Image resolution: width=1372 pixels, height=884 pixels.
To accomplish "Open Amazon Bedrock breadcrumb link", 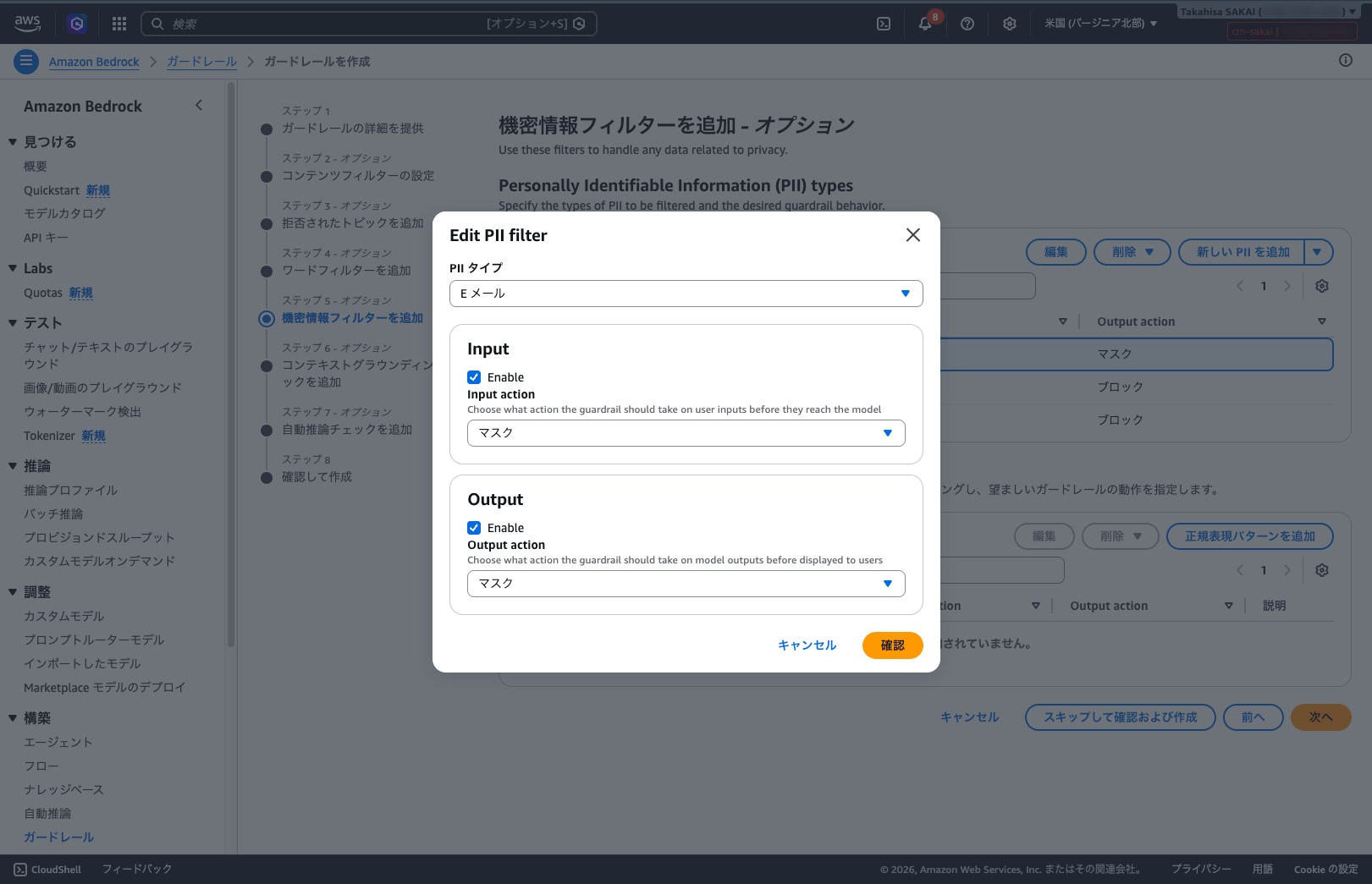I will [94, 62].
